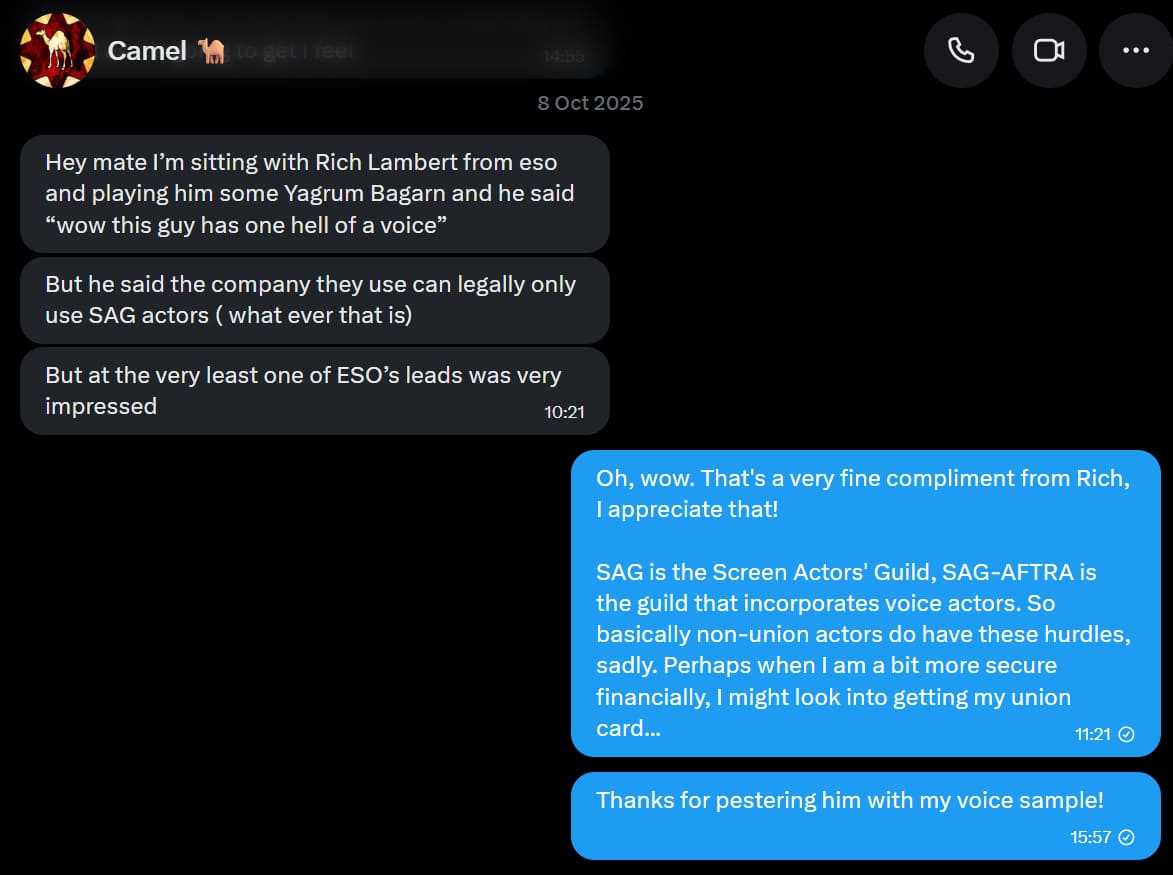The width and height of the screenshot is (1173, 875).
Task: Select the message mentioning Rich Lambert from eso
Action: (x=310, y=193)
